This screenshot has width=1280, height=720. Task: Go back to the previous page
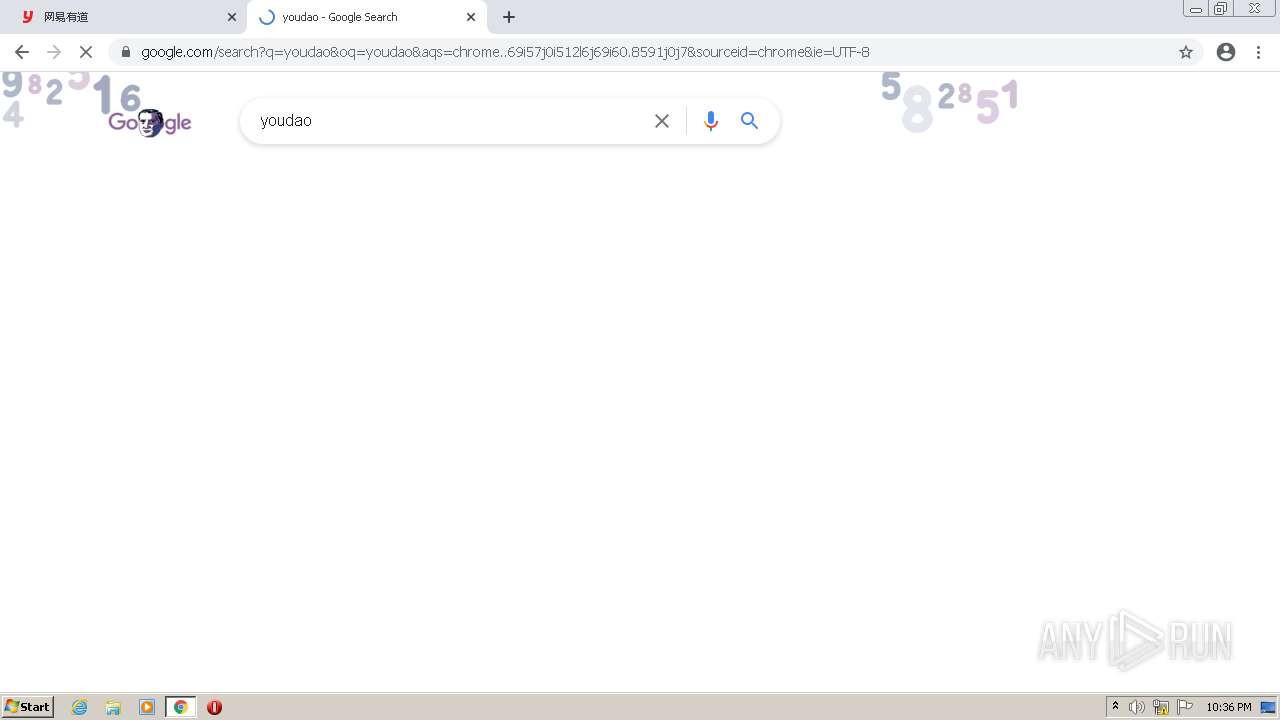point(22,52)
